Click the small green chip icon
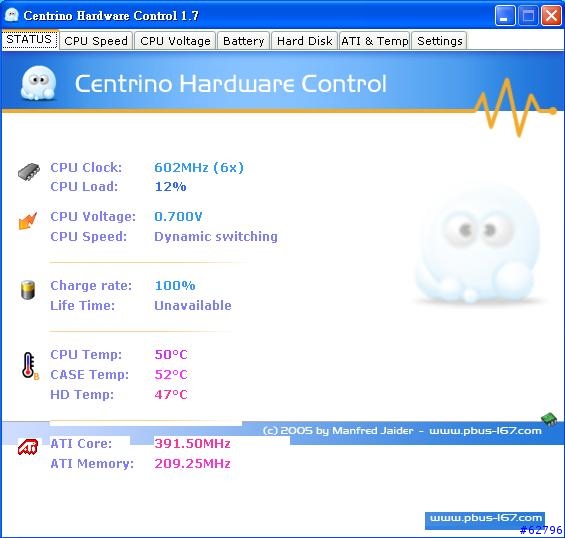Viewport: 565px width, 538px height. coord(550,419)
